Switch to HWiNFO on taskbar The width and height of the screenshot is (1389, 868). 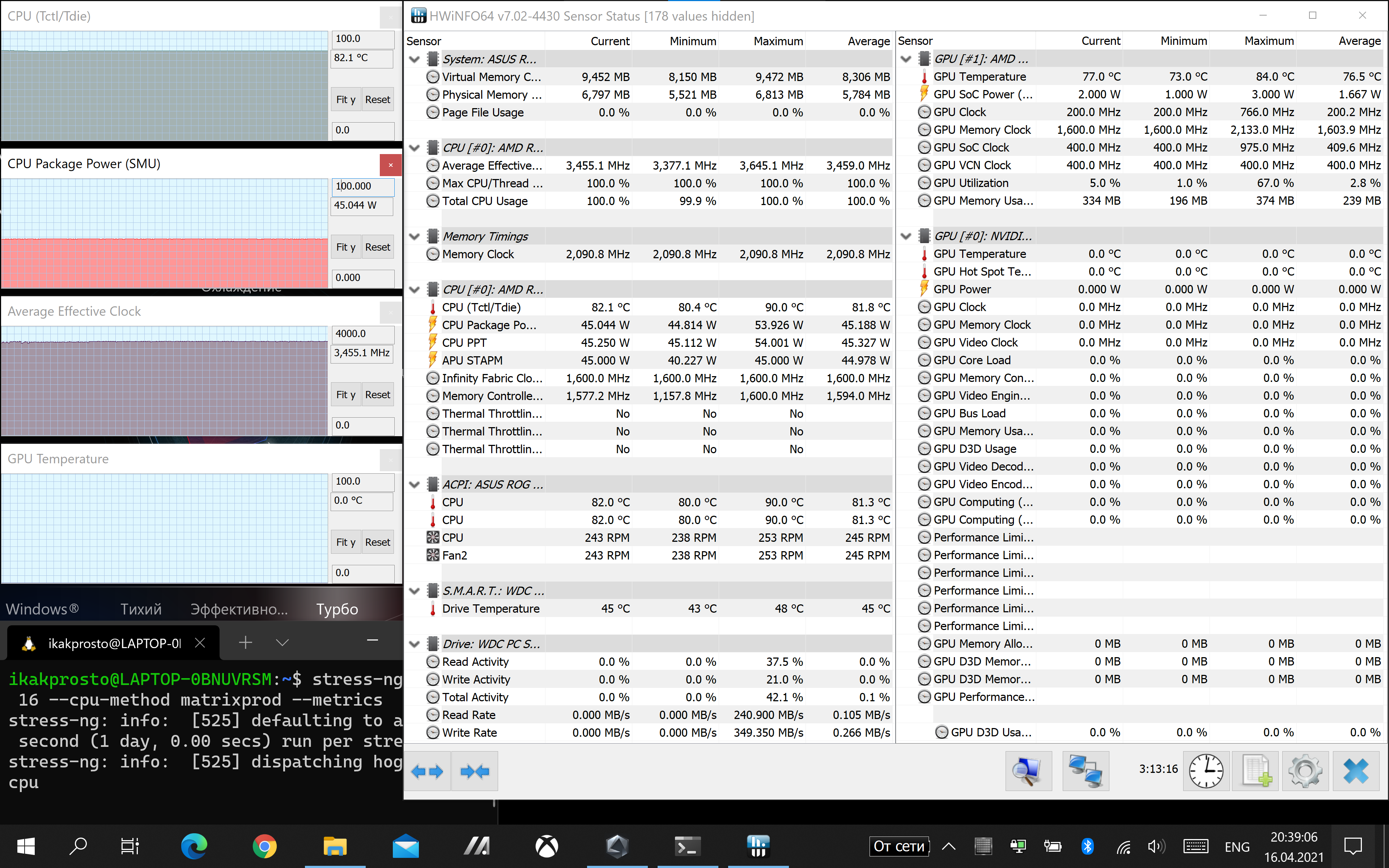click(x=758, y=846)
